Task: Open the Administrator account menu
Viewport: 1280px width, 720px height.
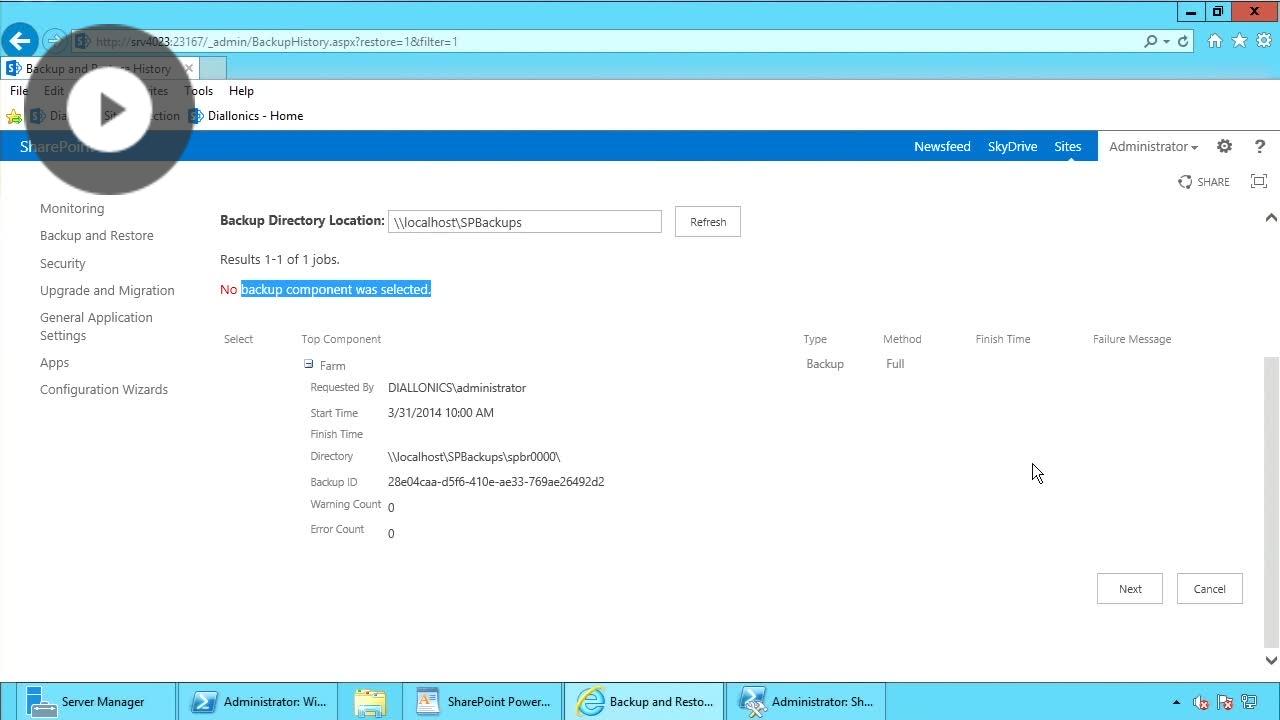Action: pyautogui.click(x=1152, y=146)
